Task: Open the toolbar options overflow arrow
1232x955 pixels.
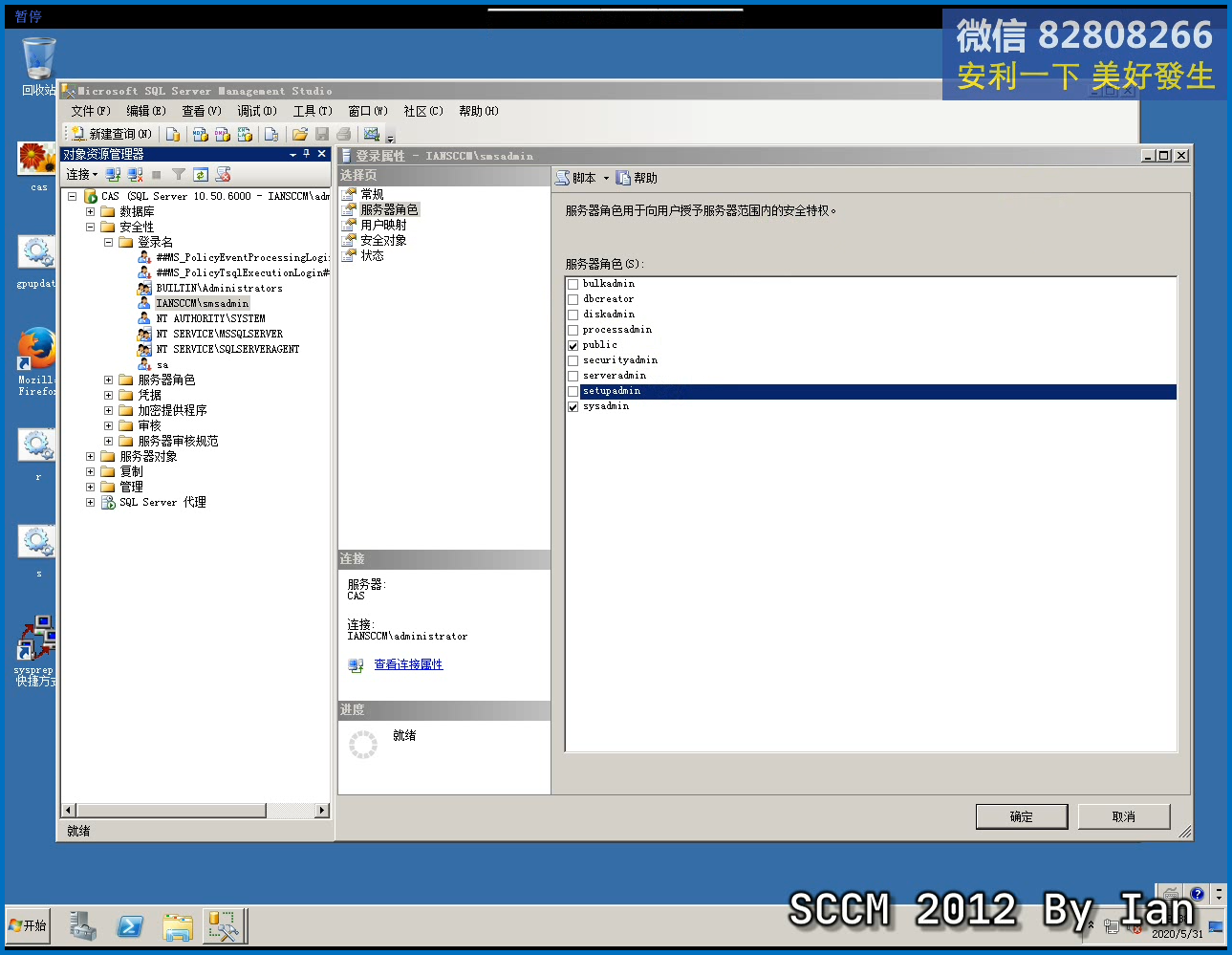Action: [x=390, y=136]
